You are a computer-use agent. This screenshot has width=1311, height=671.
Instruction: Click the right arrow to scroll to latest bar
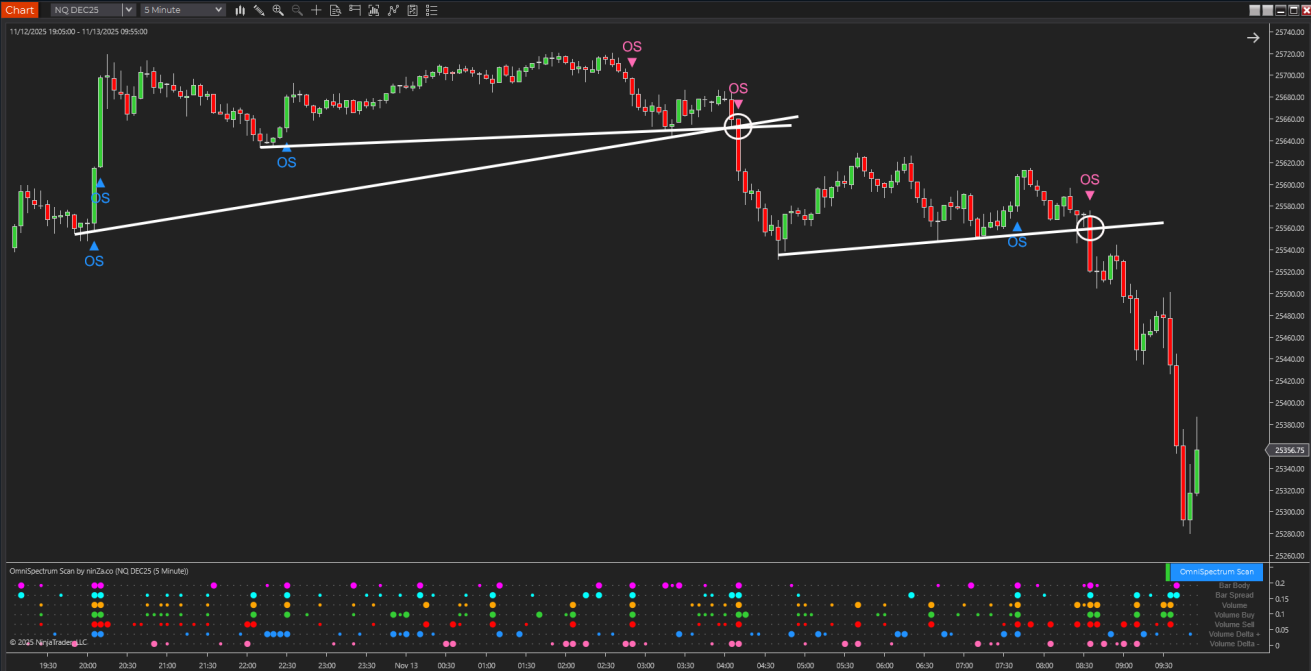(1253, 38)
